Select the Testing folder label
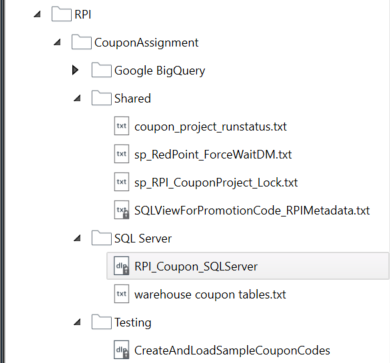This screenshot has width=390, height=363. pos(133,323)
